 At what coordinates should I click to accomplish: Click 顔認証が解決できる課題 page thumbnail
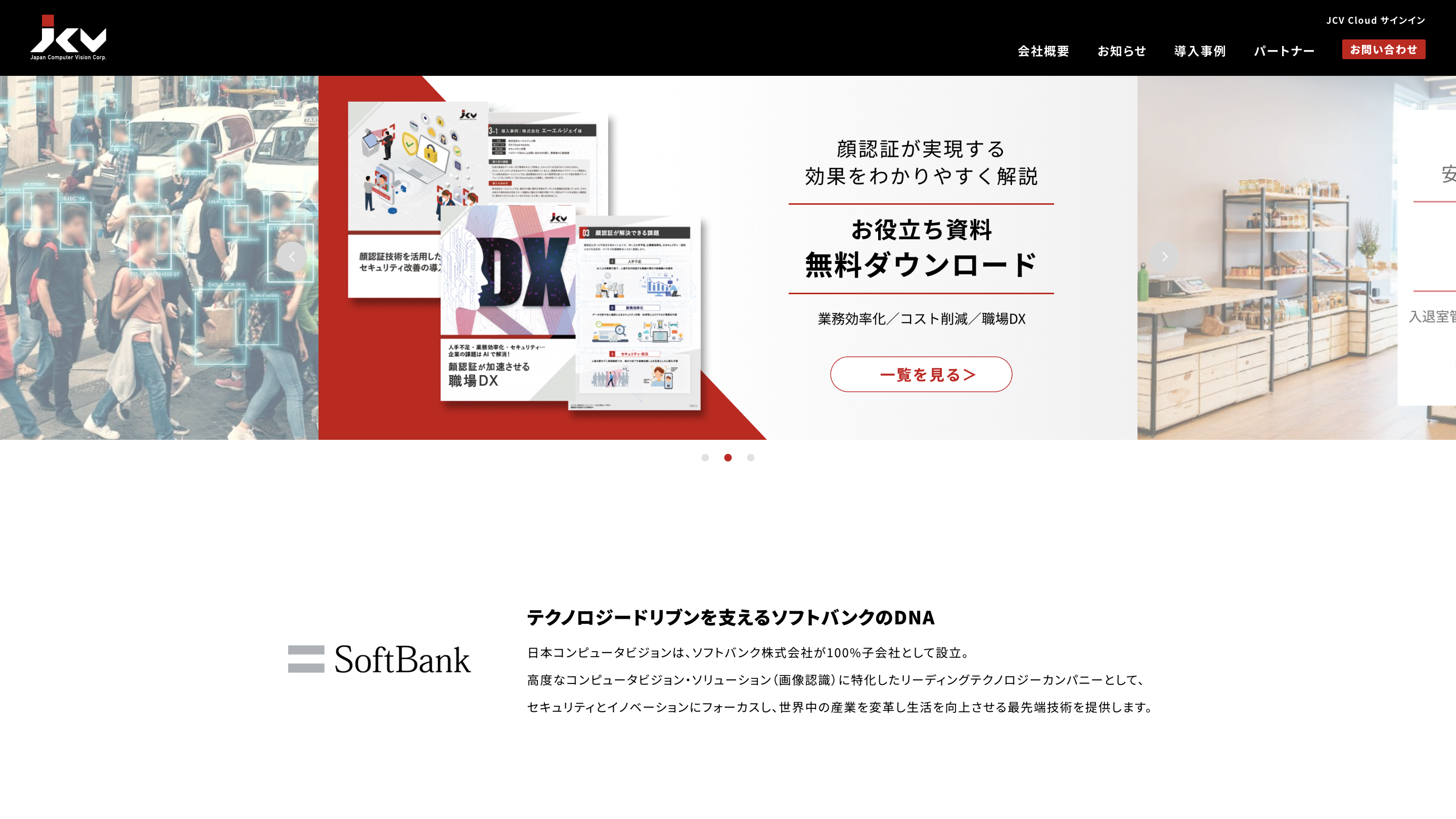click(x=636, y=313)
